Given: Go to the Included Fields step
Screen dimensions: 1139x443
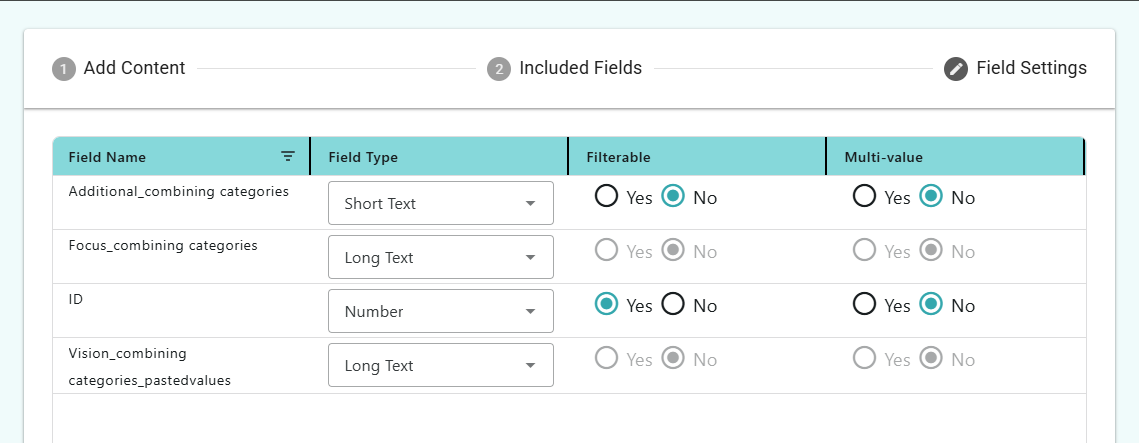Looking at the screenshot, I should [580, 68].
